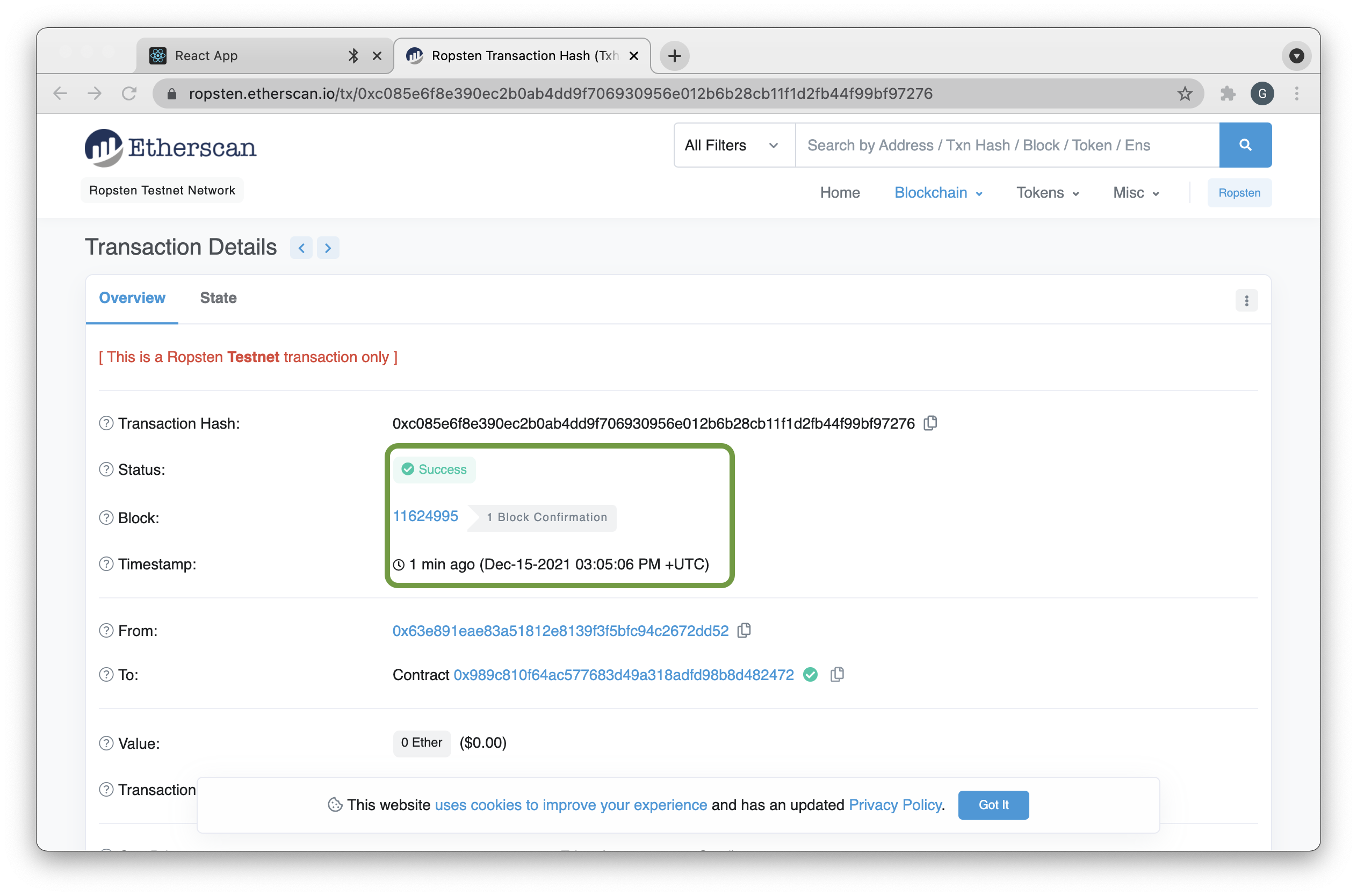Expand the Blockchain navigation dropdown
The height and width of the screenshot is (896, 1357).
937,192
